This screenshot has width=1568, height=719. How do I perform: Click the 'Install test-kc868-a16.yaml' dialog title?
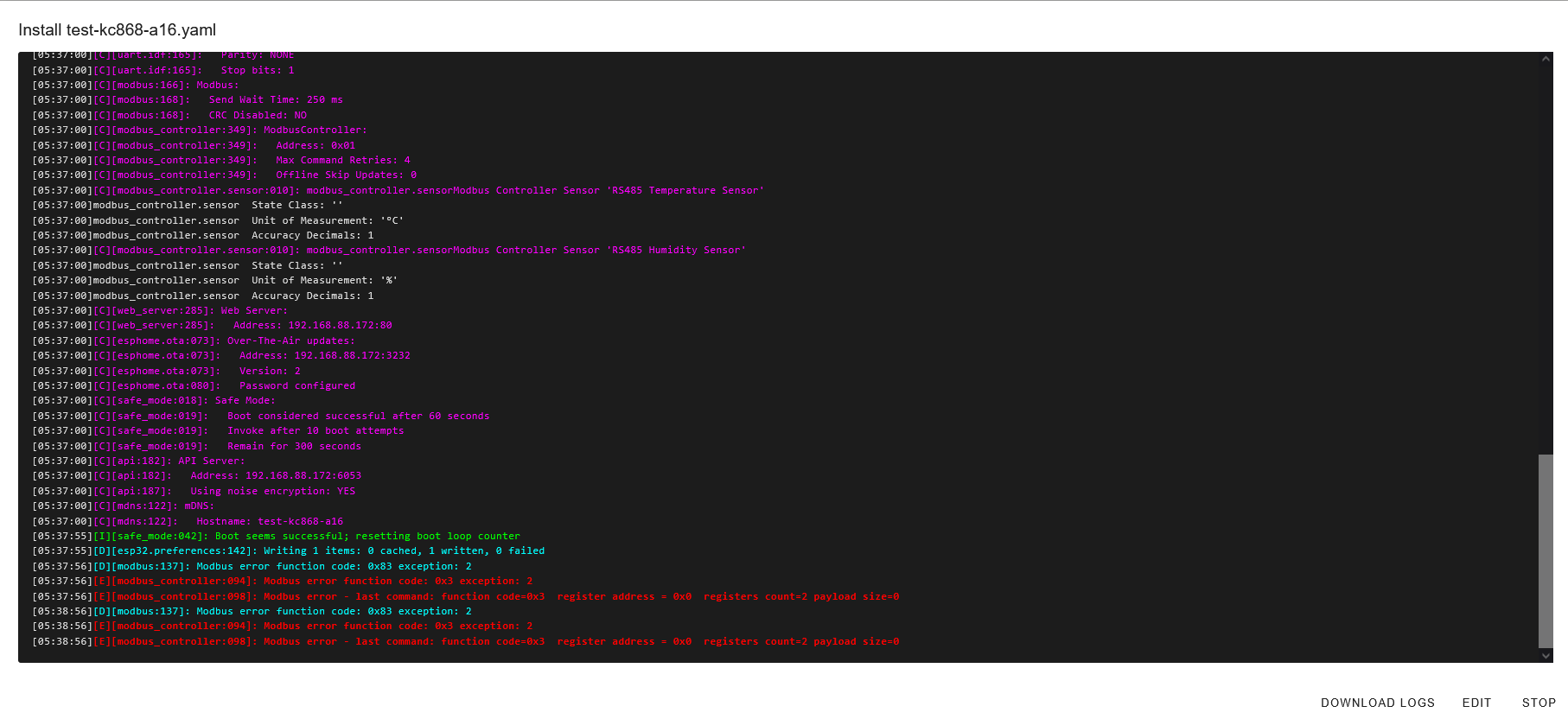(x=118, y=30)
